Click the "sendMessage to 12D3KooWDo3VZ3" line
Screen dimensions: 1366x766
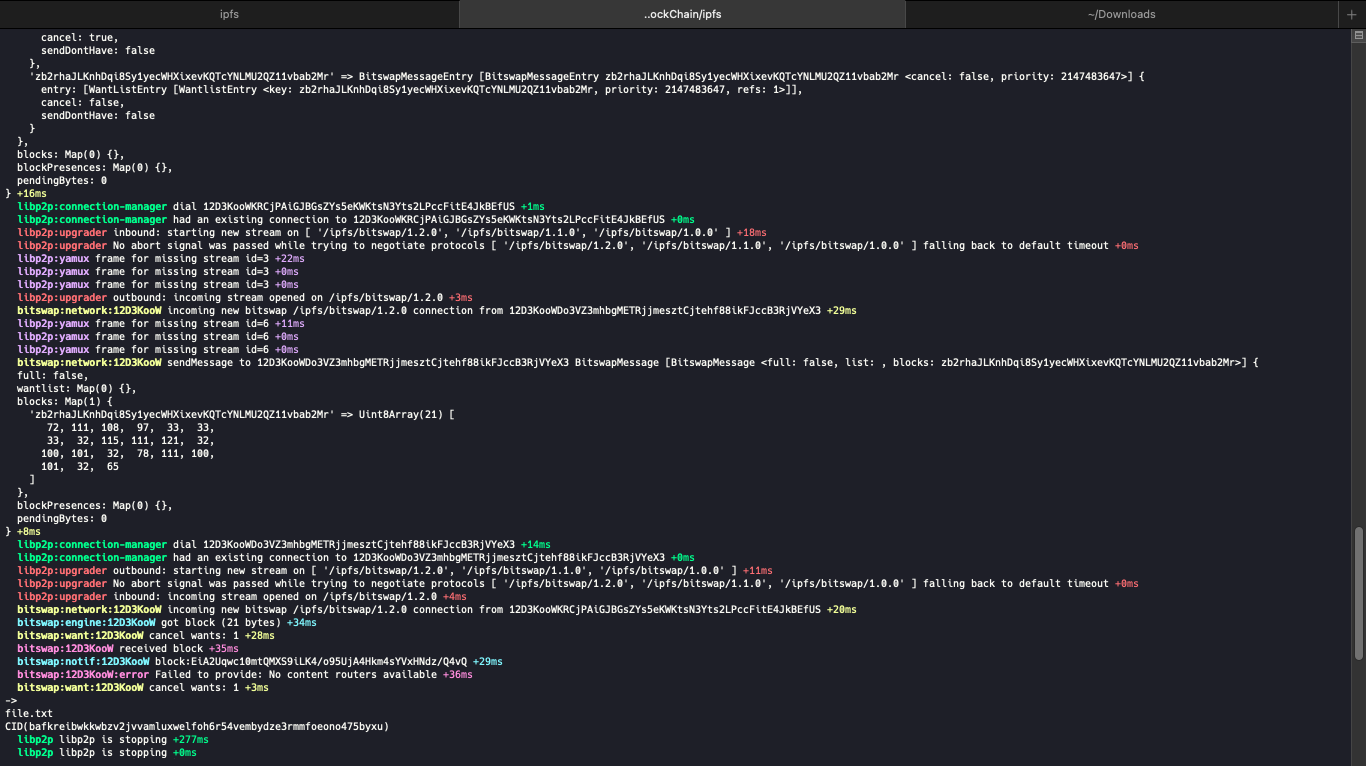tap(637, 362)
